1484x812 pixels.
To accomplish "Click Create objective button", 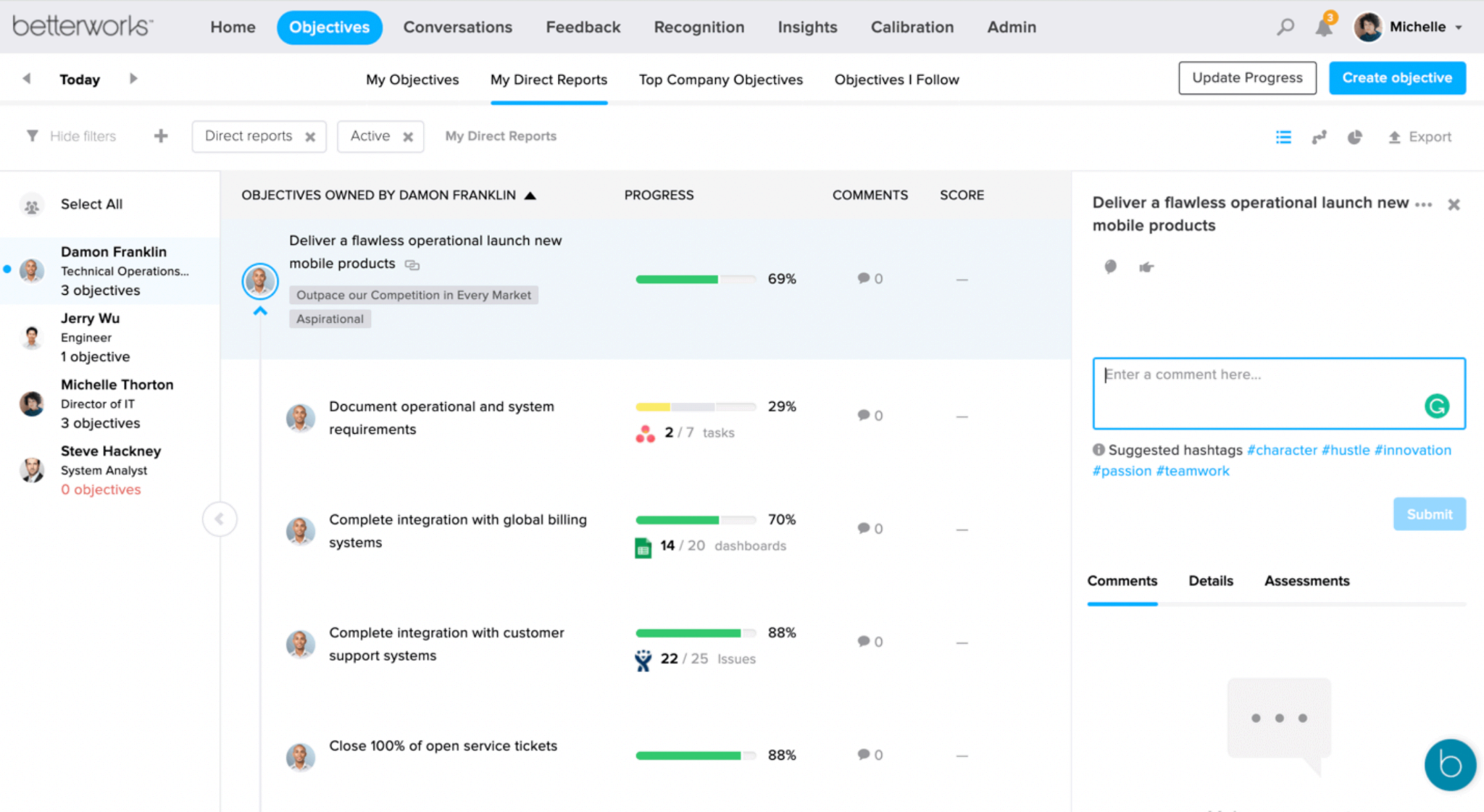I will (x=1397, y=78).
